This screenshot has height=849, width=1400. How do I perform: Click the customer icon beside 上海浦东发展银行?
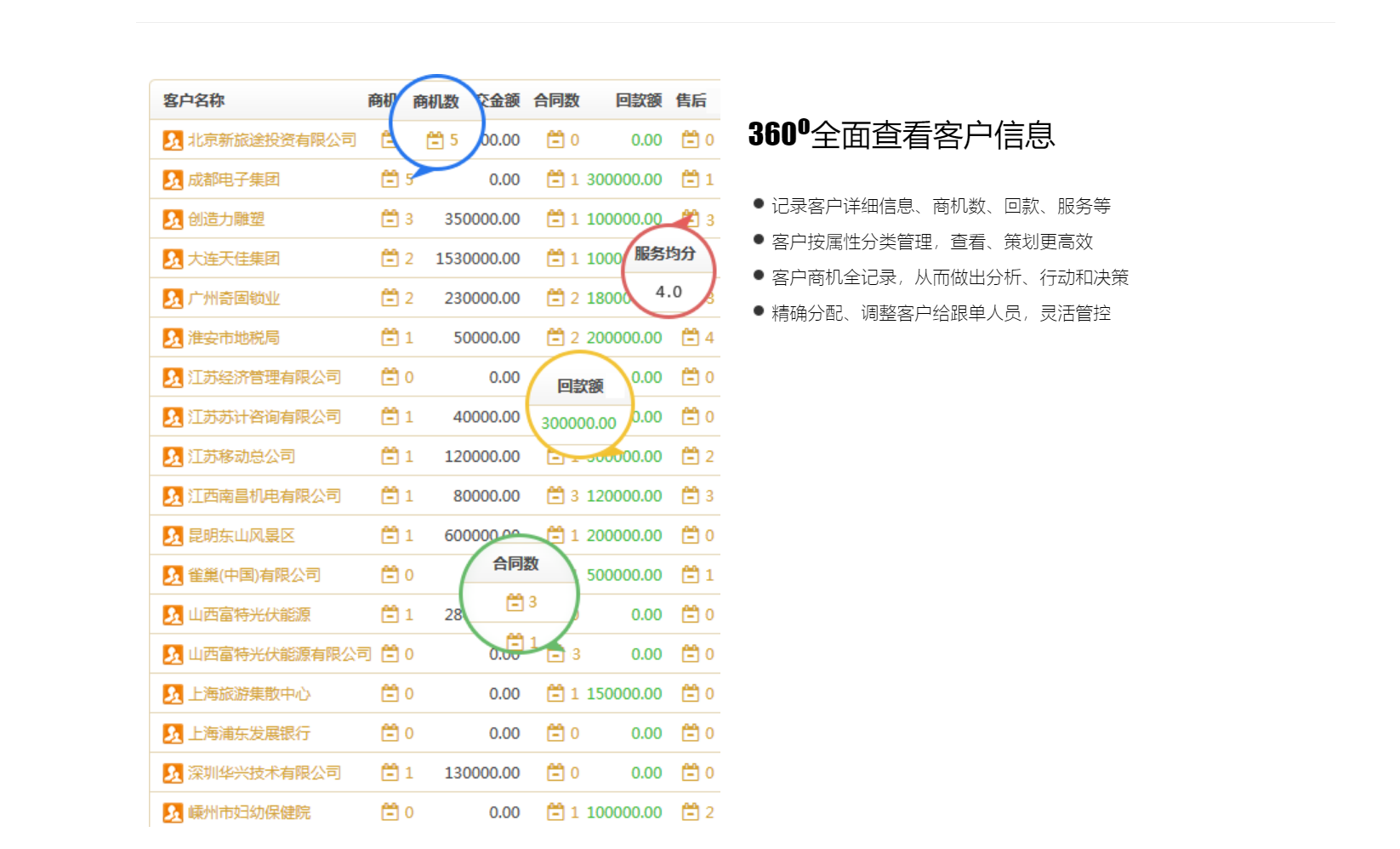click(x=173, y=734)
